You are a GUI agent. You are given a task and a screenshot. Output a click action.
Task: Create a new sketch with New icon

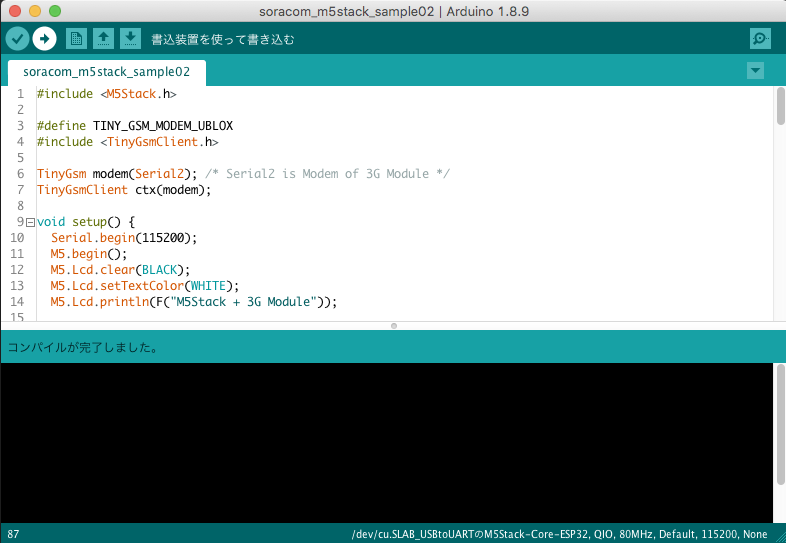click(76, 39)
